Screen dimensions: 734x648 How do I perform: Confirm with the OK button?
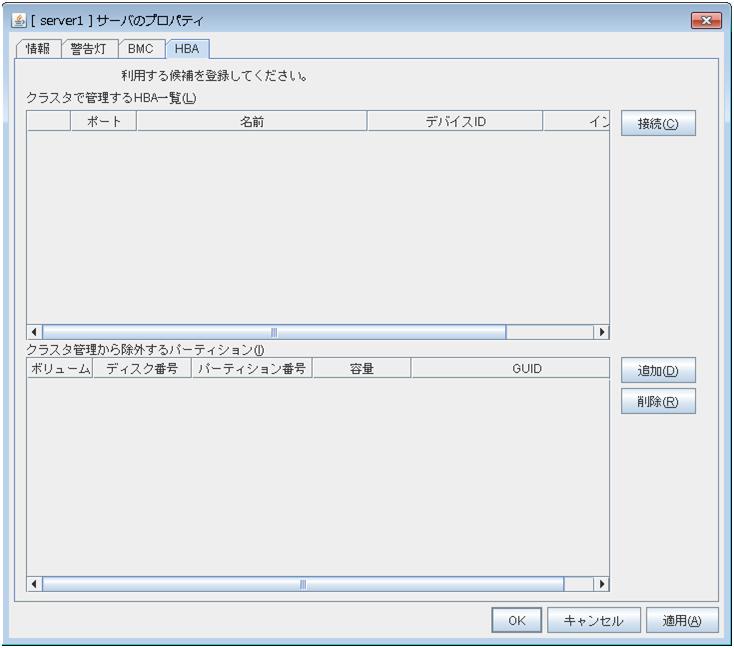[516, 620]
